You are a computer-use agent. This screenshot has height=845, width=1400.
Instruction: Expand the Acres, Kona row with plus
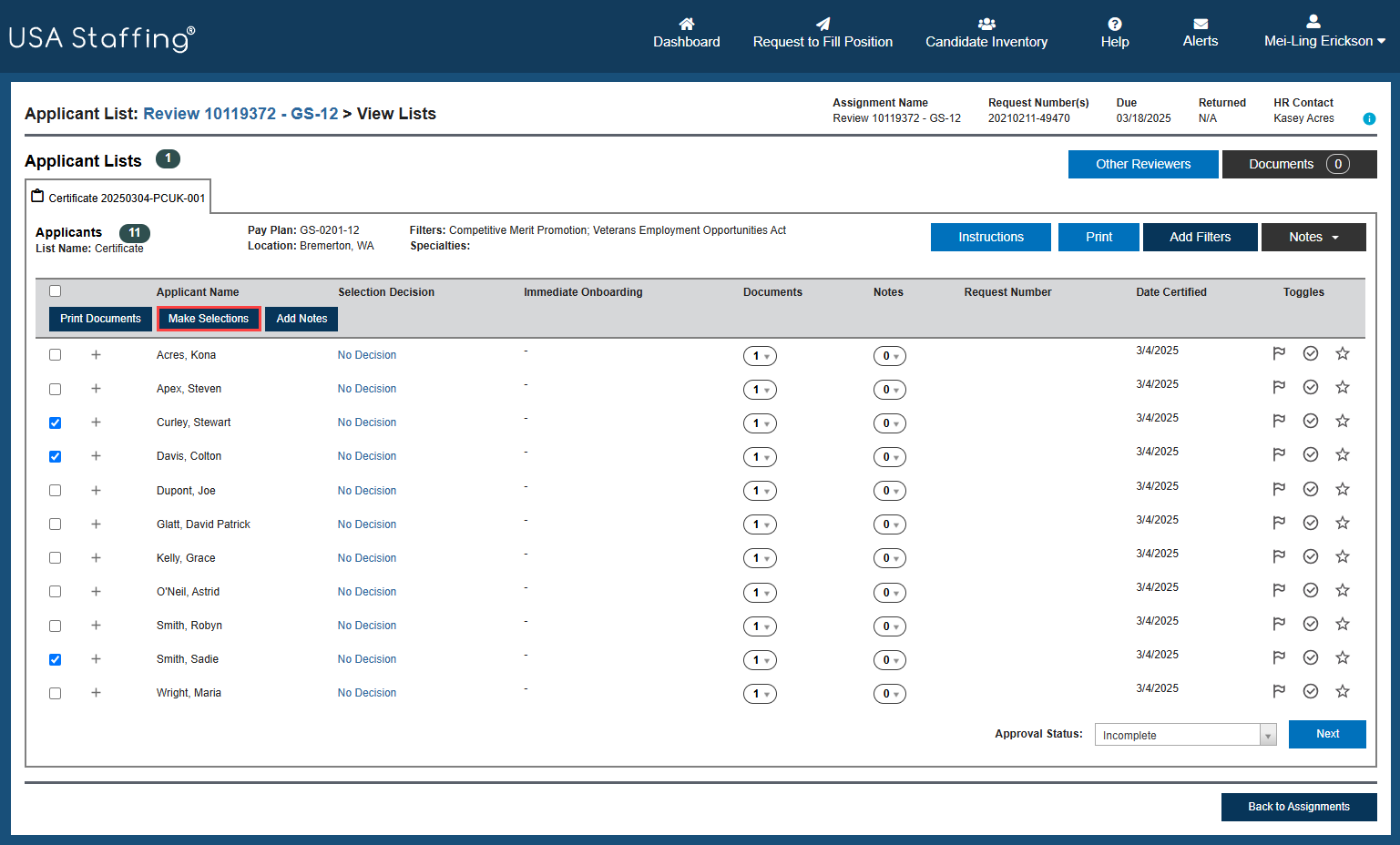96,354
